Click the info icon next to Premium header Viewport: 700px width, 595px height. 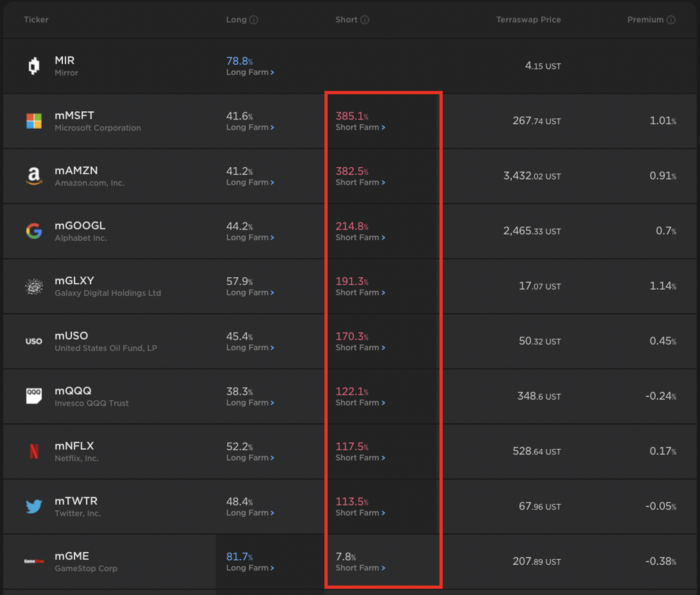pos(671,20)
